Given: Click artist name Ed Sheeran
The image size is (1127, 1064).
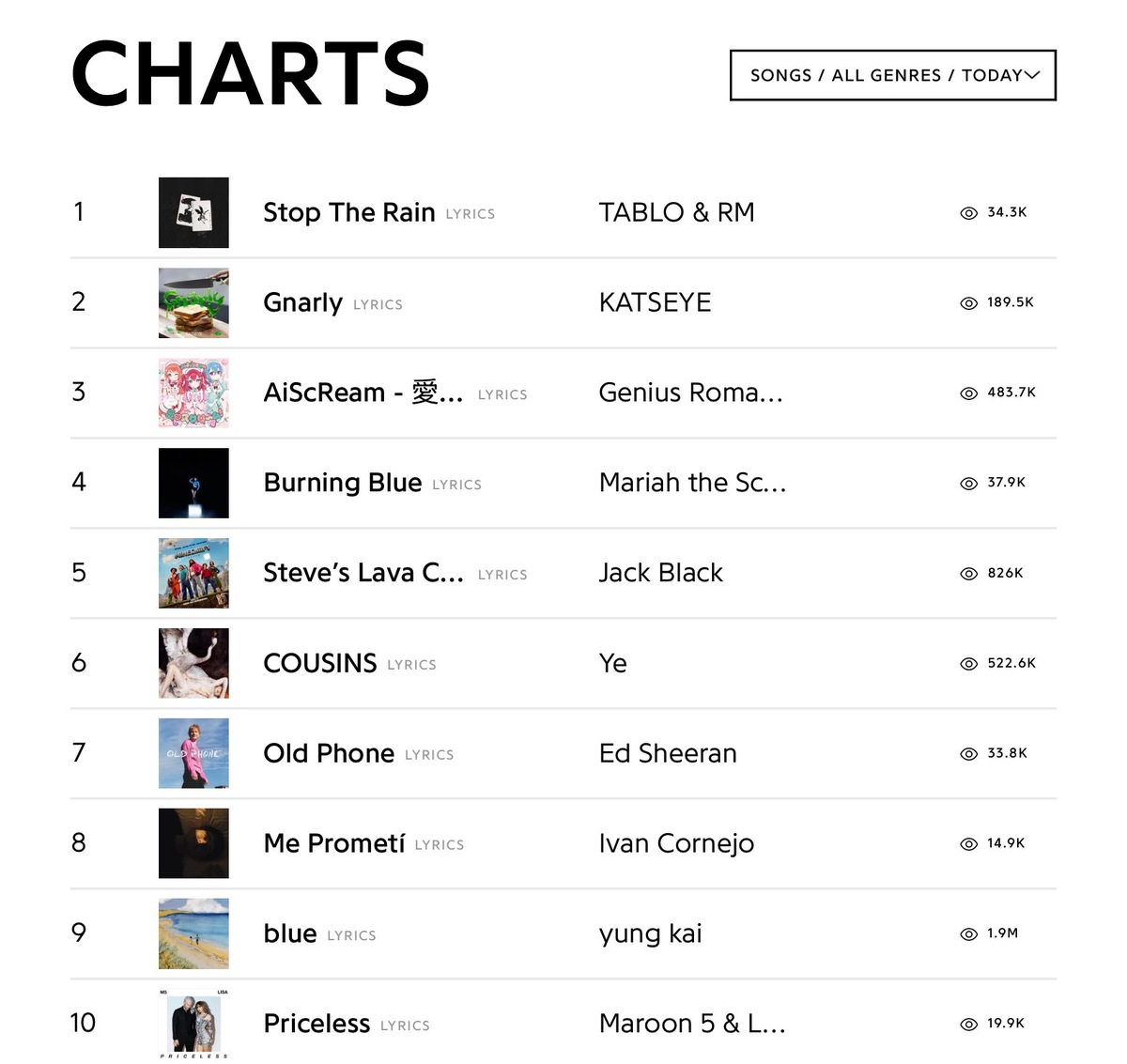Looking at the screenshot, I should [668, 753].
